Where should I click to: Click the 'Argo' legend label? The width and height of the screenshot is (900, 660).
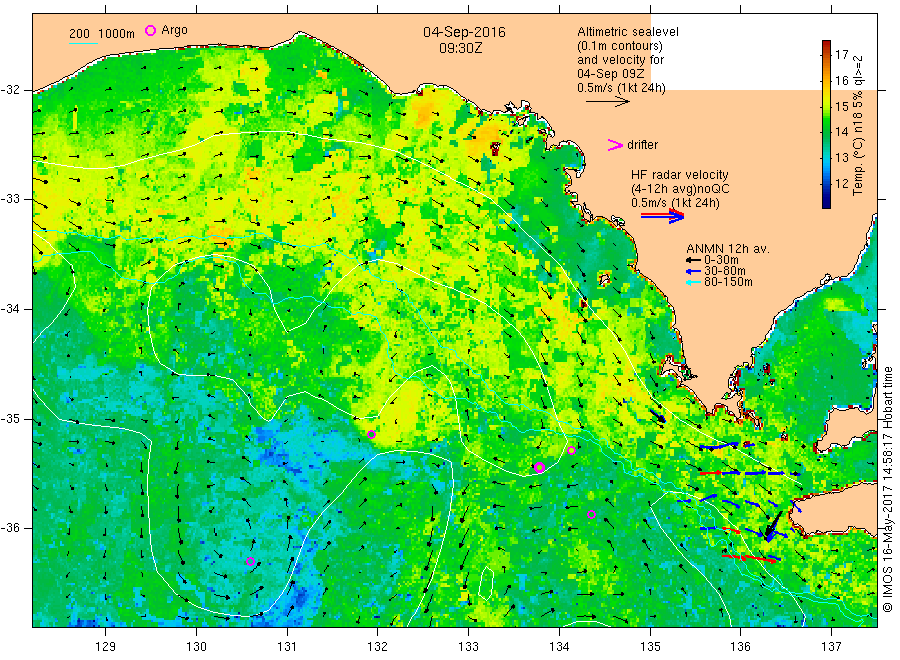174,30
